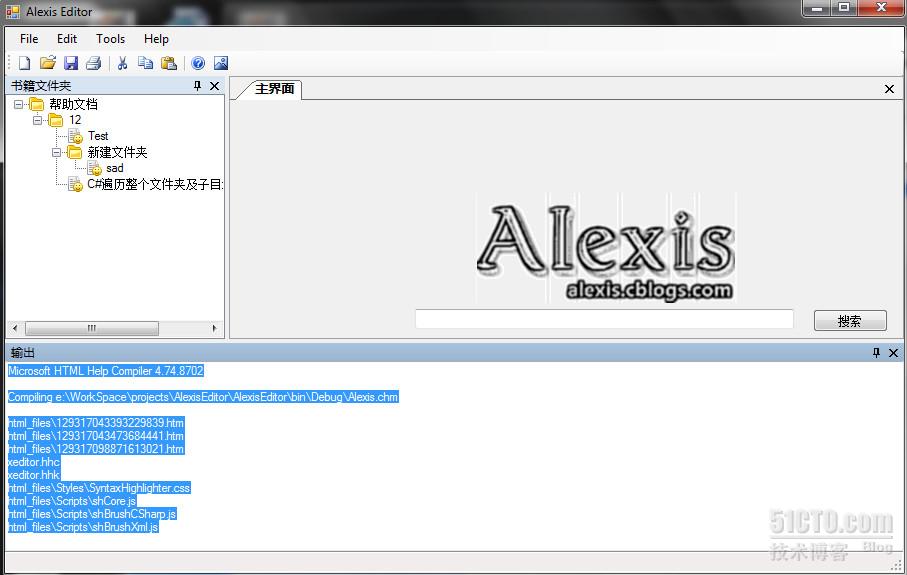907x575 pixels.
Task: Collapse the 新建文件夹 tree node
Action: tap(57, 153)
